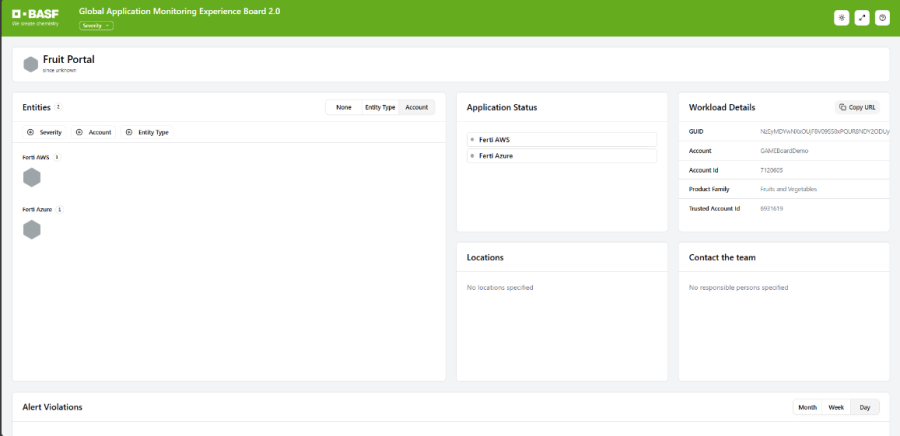The width and height of the screenshot is (900, 436).
Task: Click the Ferti Azure group label in Entities
Action: [37, 209]
